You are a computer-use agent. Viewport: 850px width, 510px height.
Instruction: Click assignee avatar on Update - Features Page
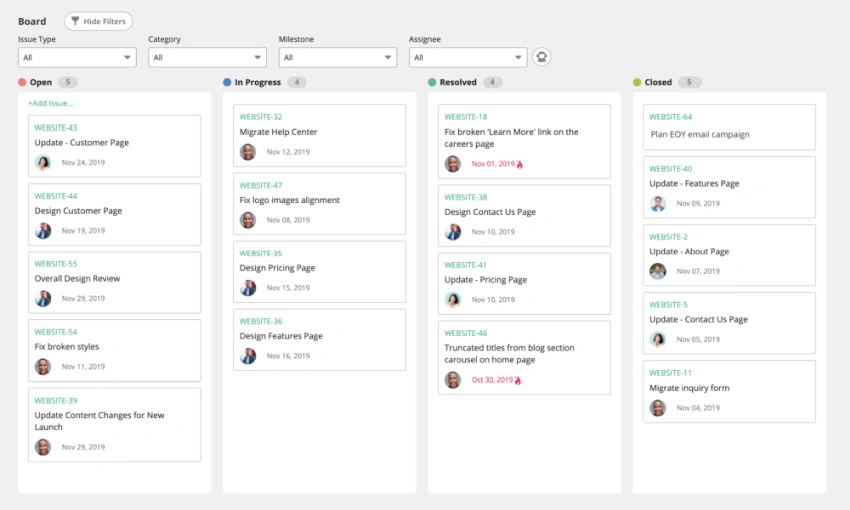[658, 204]
